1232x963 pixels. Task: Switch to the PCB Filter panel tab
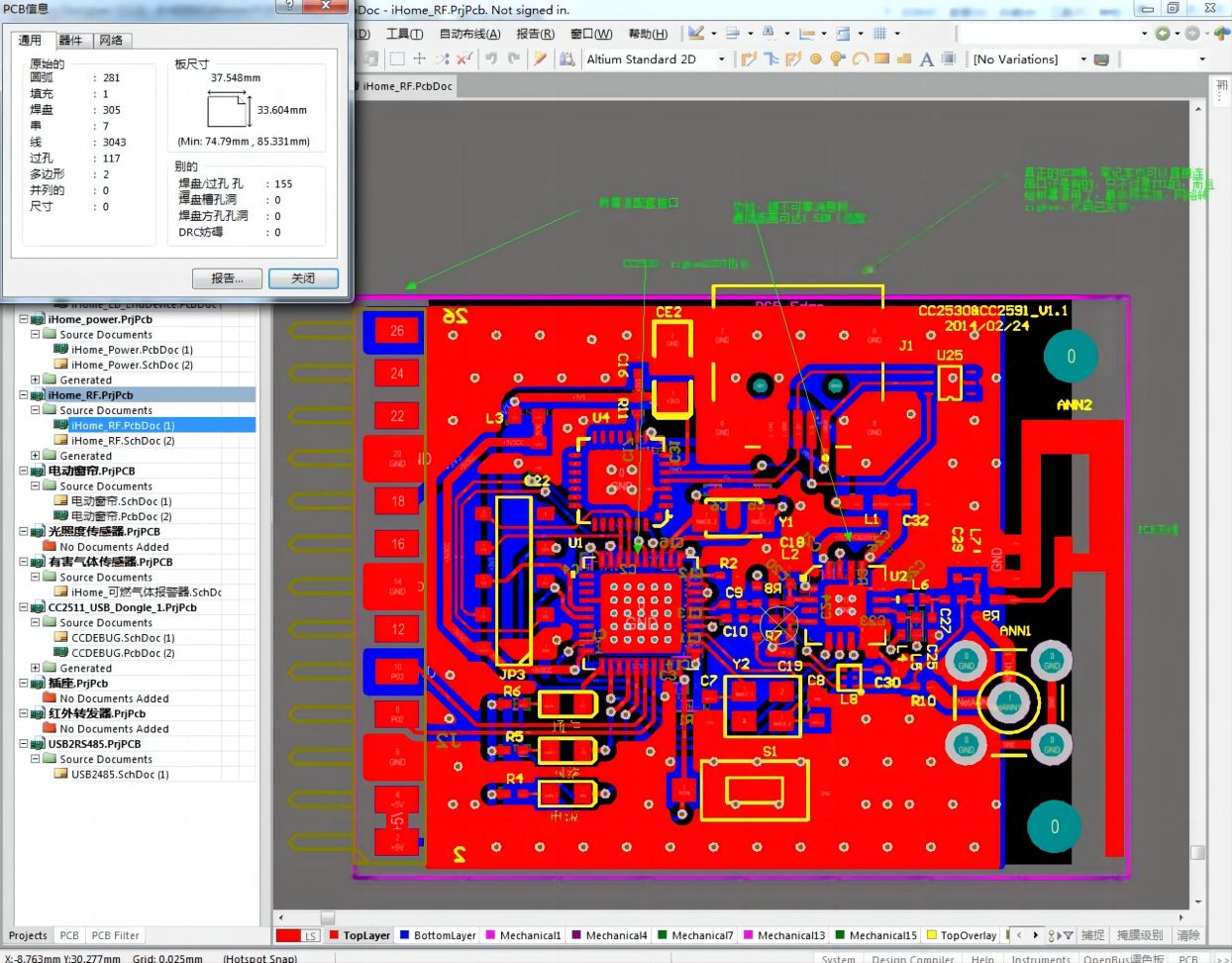(x=115, y=935)
